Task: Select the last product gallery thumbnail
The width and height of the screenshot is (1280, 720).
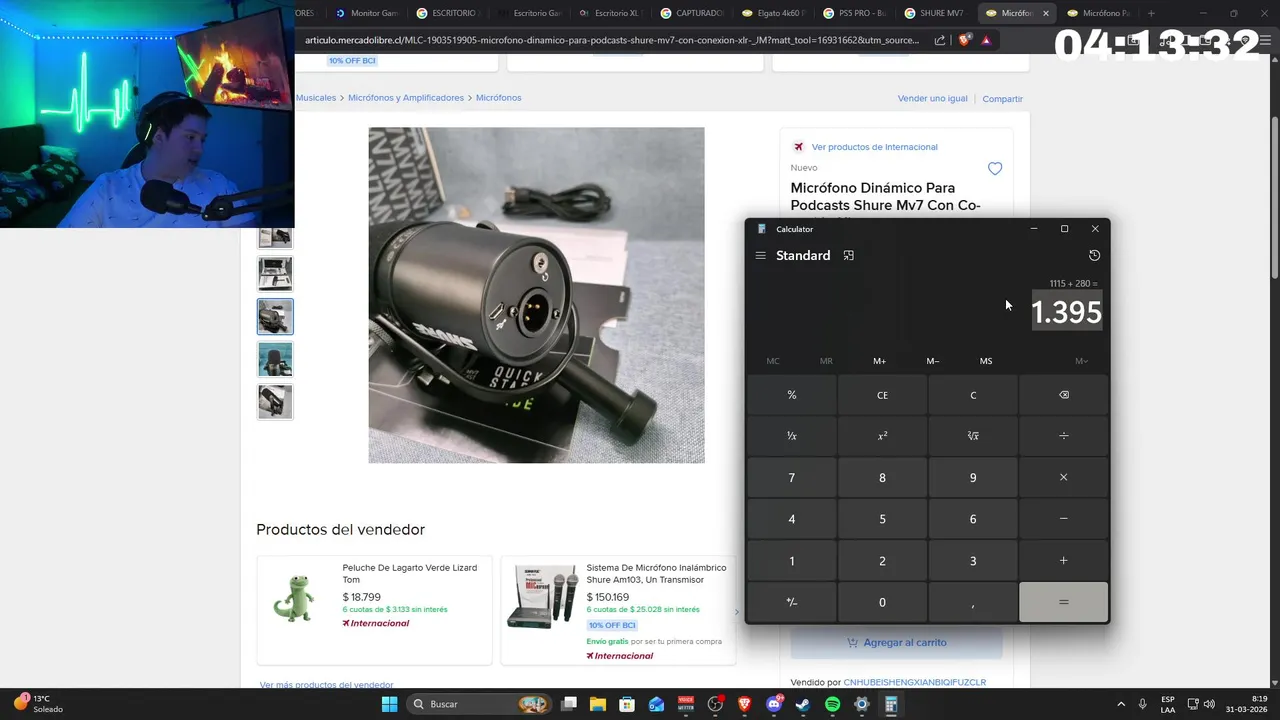Action: pyautogui.click(x=275, y=401)
